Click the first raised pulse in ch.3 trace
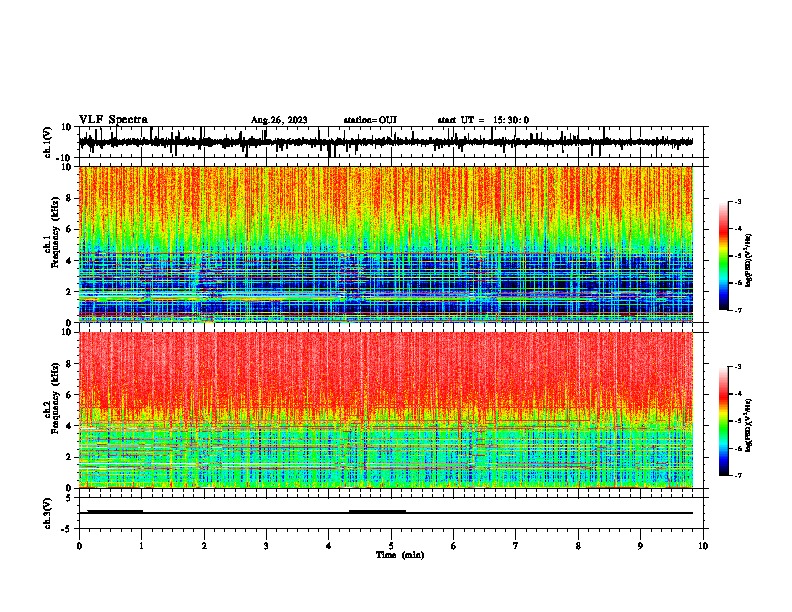 click(115, 511)
